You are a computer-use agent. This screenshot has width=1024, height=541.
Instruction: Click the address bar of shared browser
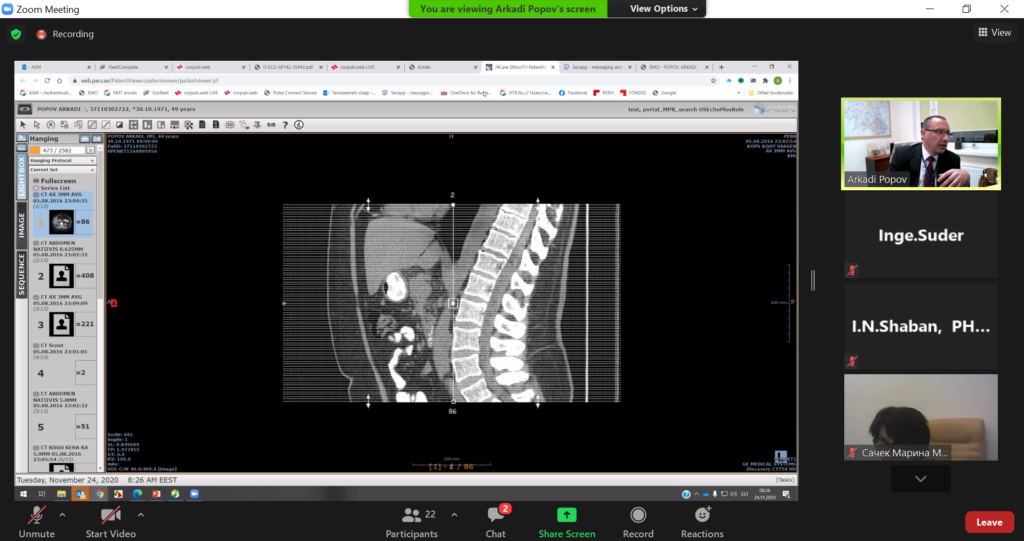coord(392,80)
